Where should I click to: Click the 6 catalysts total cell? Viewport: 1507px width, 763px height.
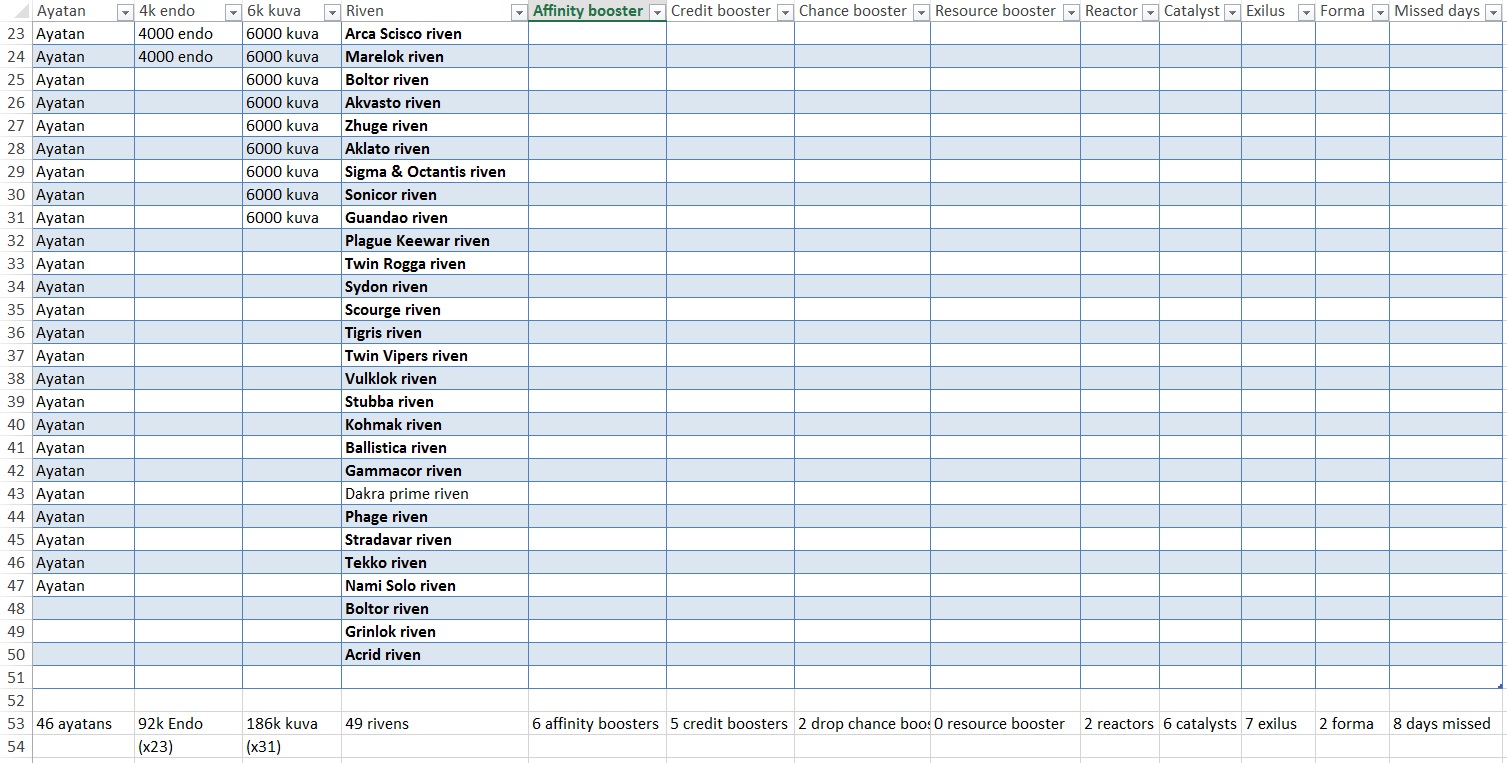coord(1200,723)
